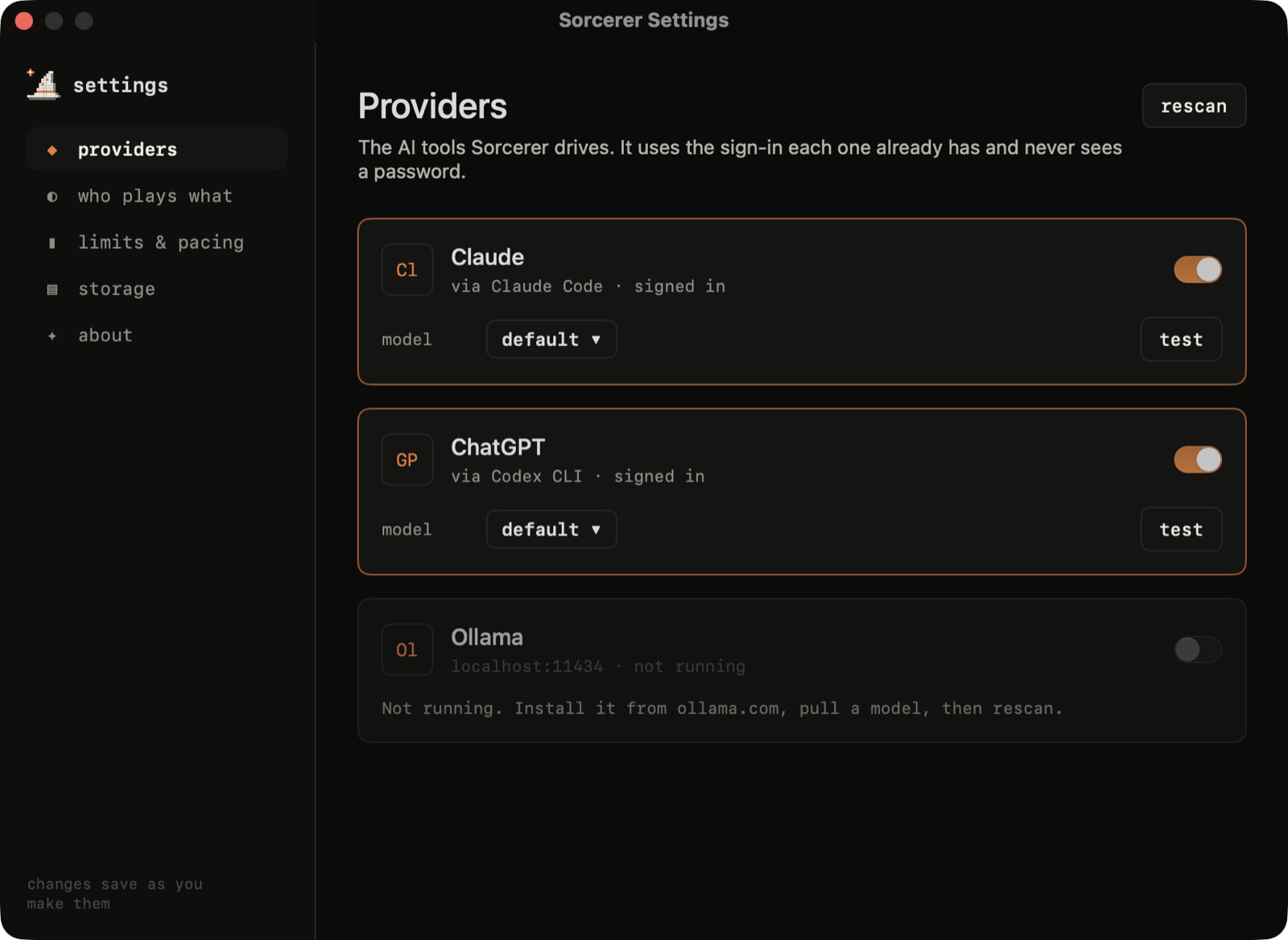Click the Ollama provider name
The width and height of the screenshot is (1288, 940).
[x=487, y=637]
